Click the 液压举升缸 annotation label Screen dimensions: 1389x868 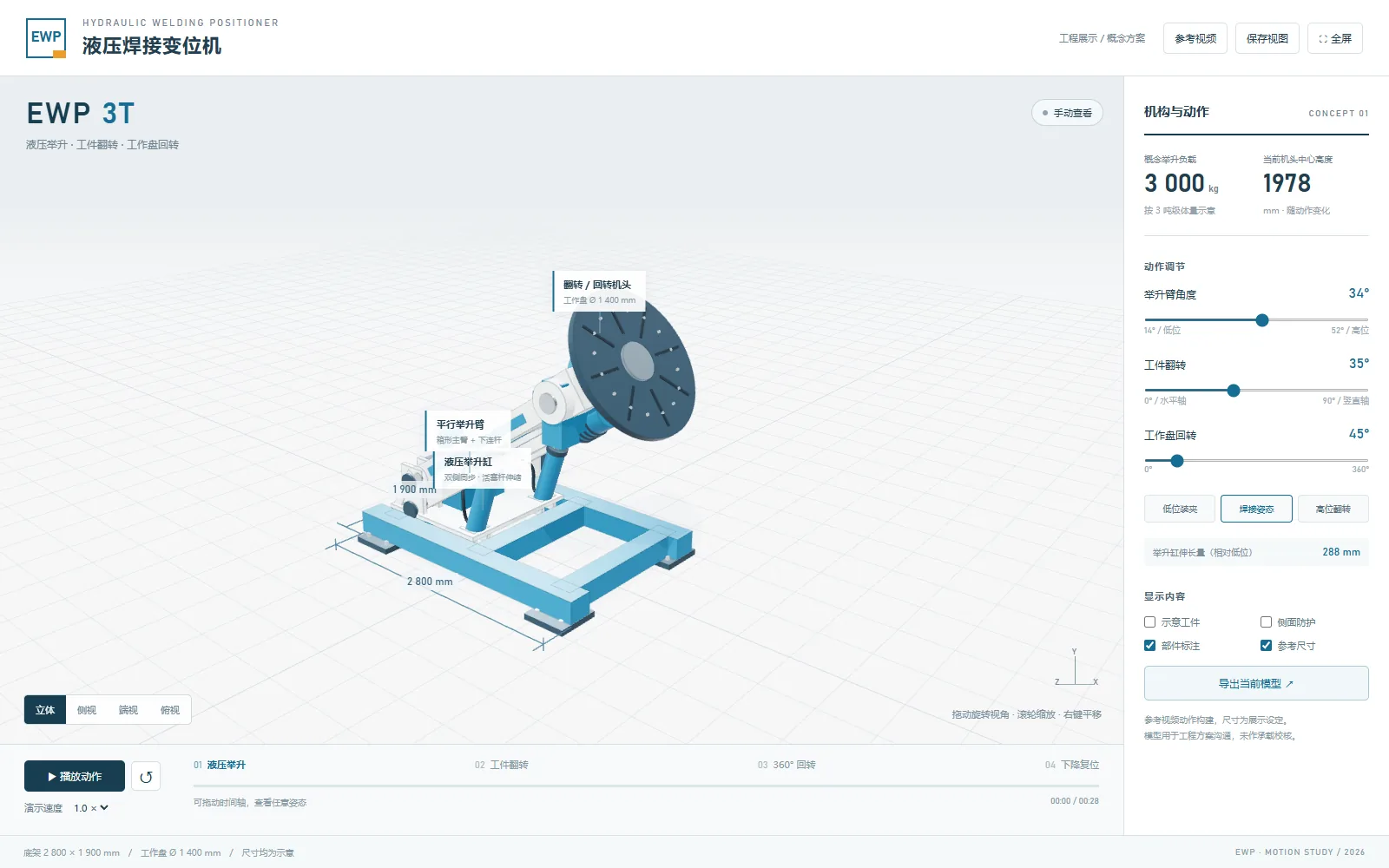click(x=482, y=469)
